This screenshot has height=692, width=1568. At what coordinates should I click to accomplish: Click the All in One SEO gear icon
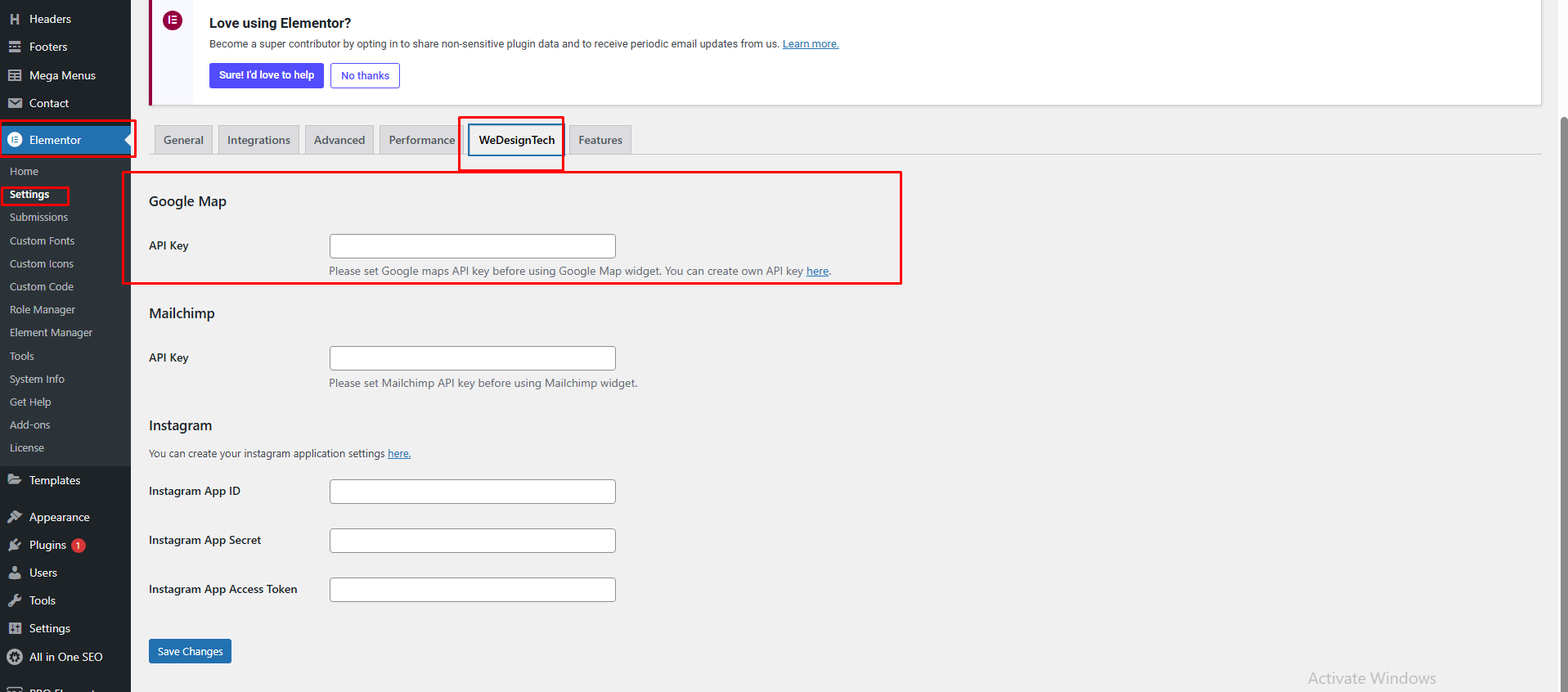coord(15,657)
